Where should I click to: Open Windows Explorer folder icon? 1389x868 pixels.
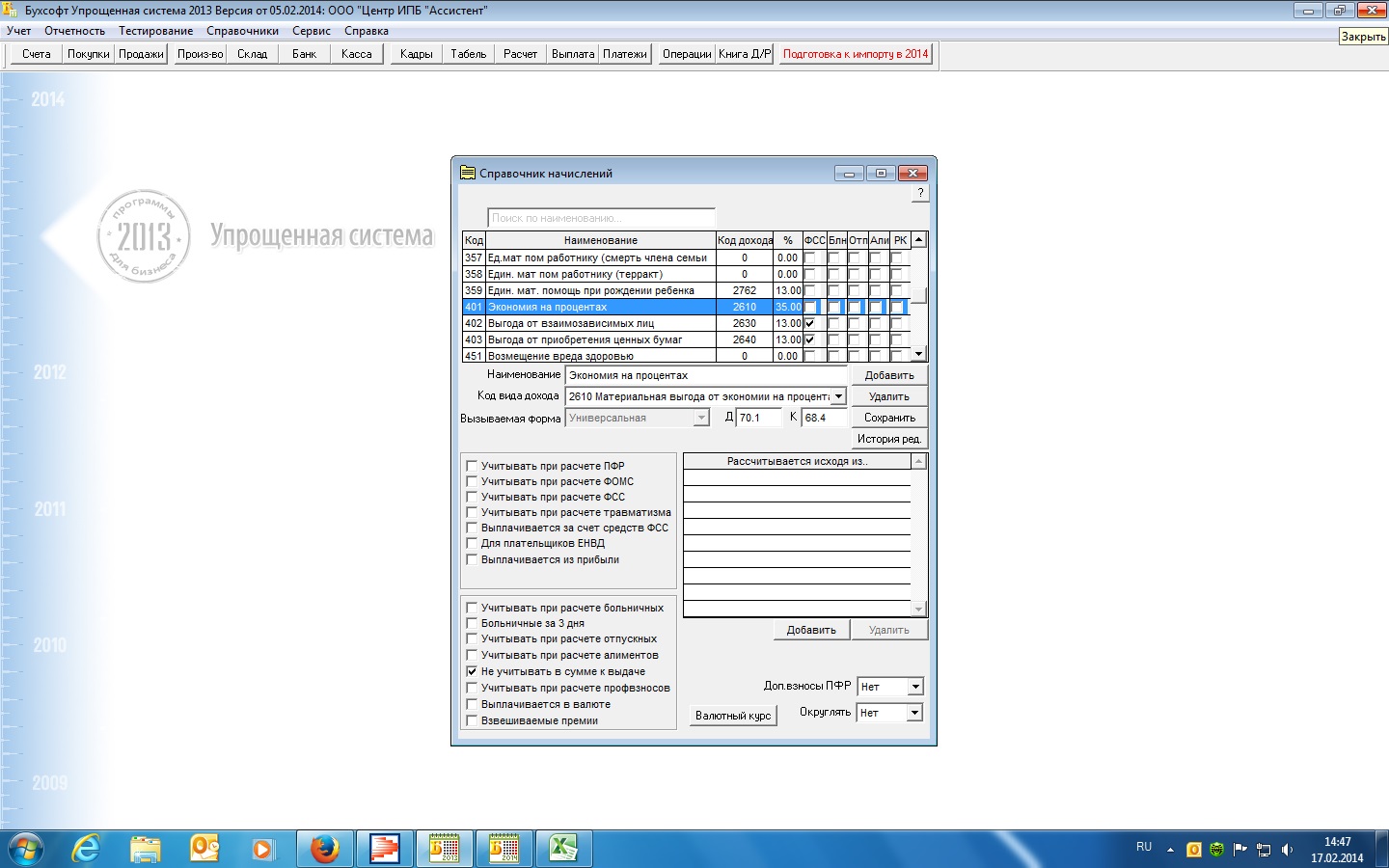pos(146,849)
